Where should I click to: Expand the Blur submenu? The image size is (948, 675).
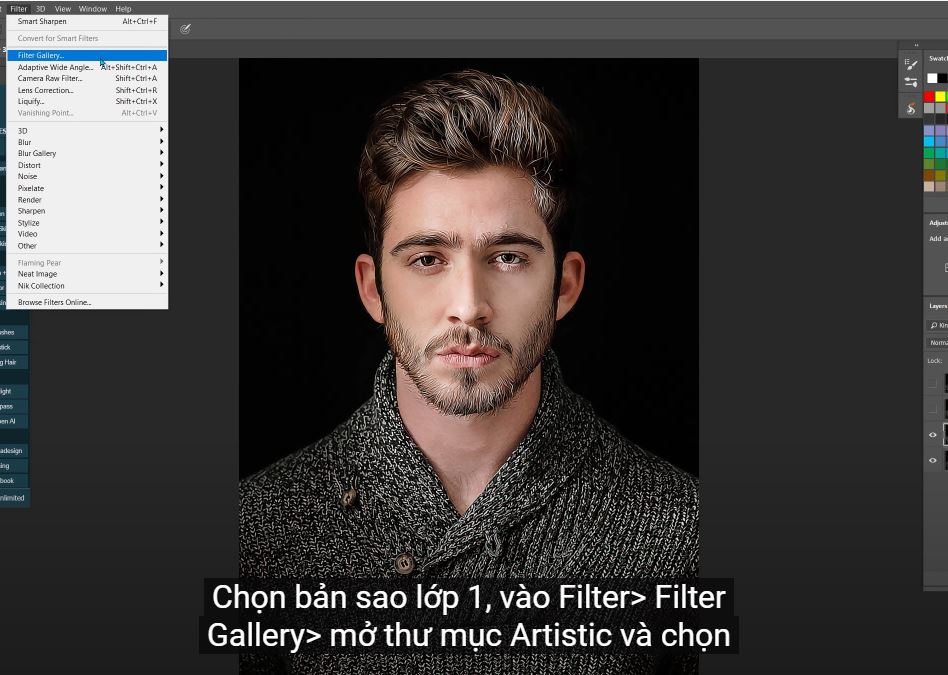coord(87,142)
